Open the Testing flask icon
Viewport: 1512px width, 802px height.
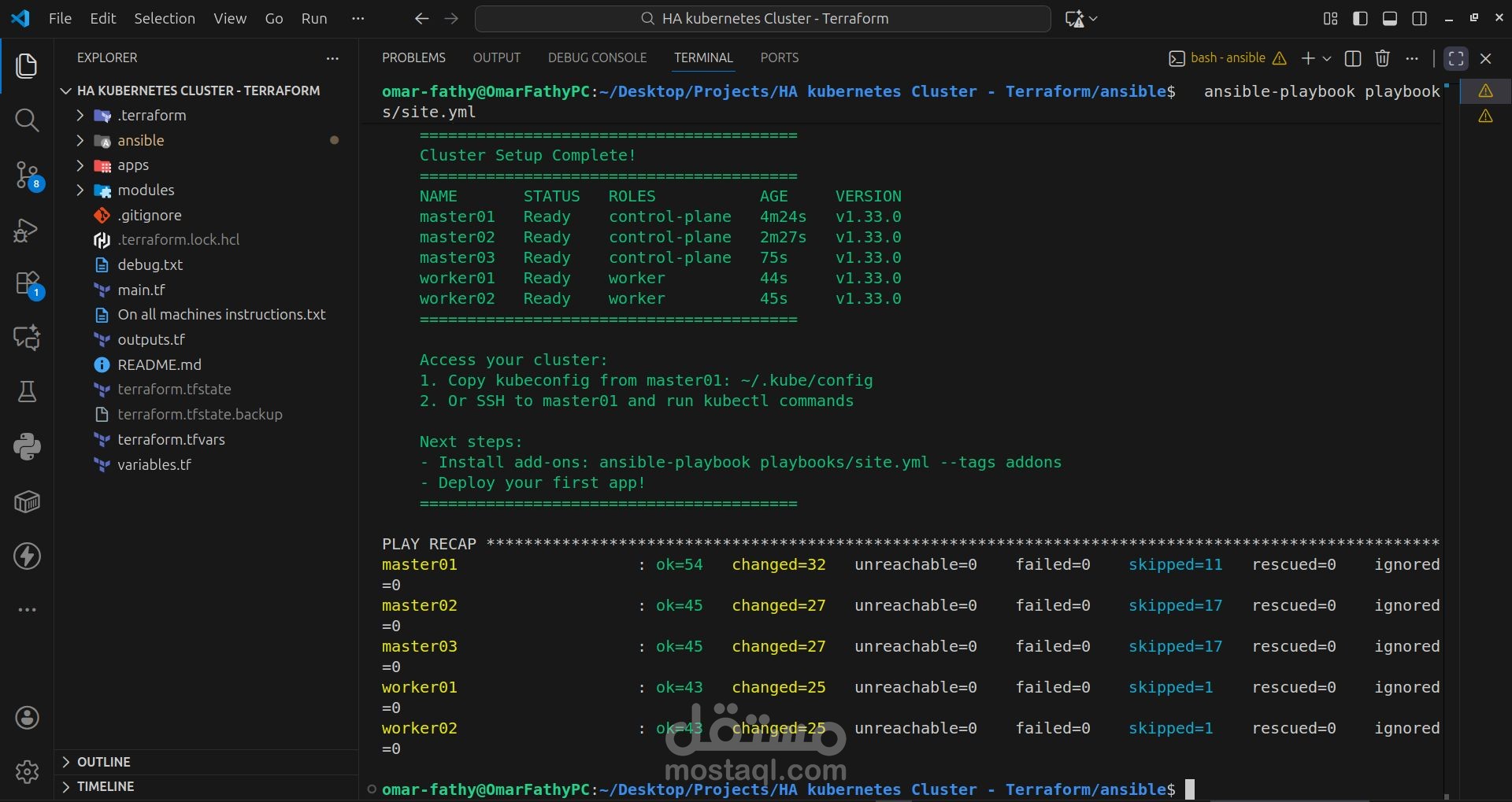tap(27, 392)
